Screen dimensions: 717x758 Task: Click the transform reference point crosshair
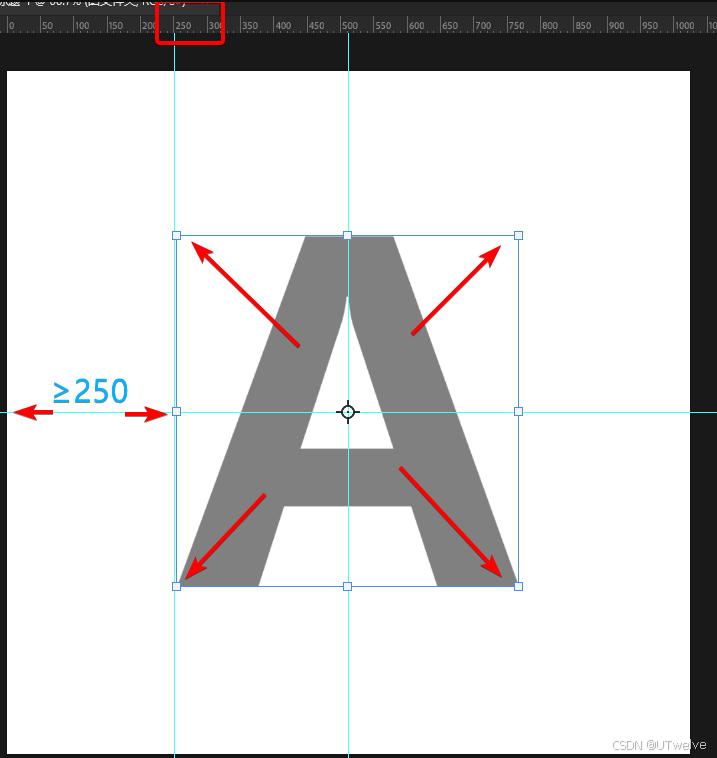[x=348, y=412]
